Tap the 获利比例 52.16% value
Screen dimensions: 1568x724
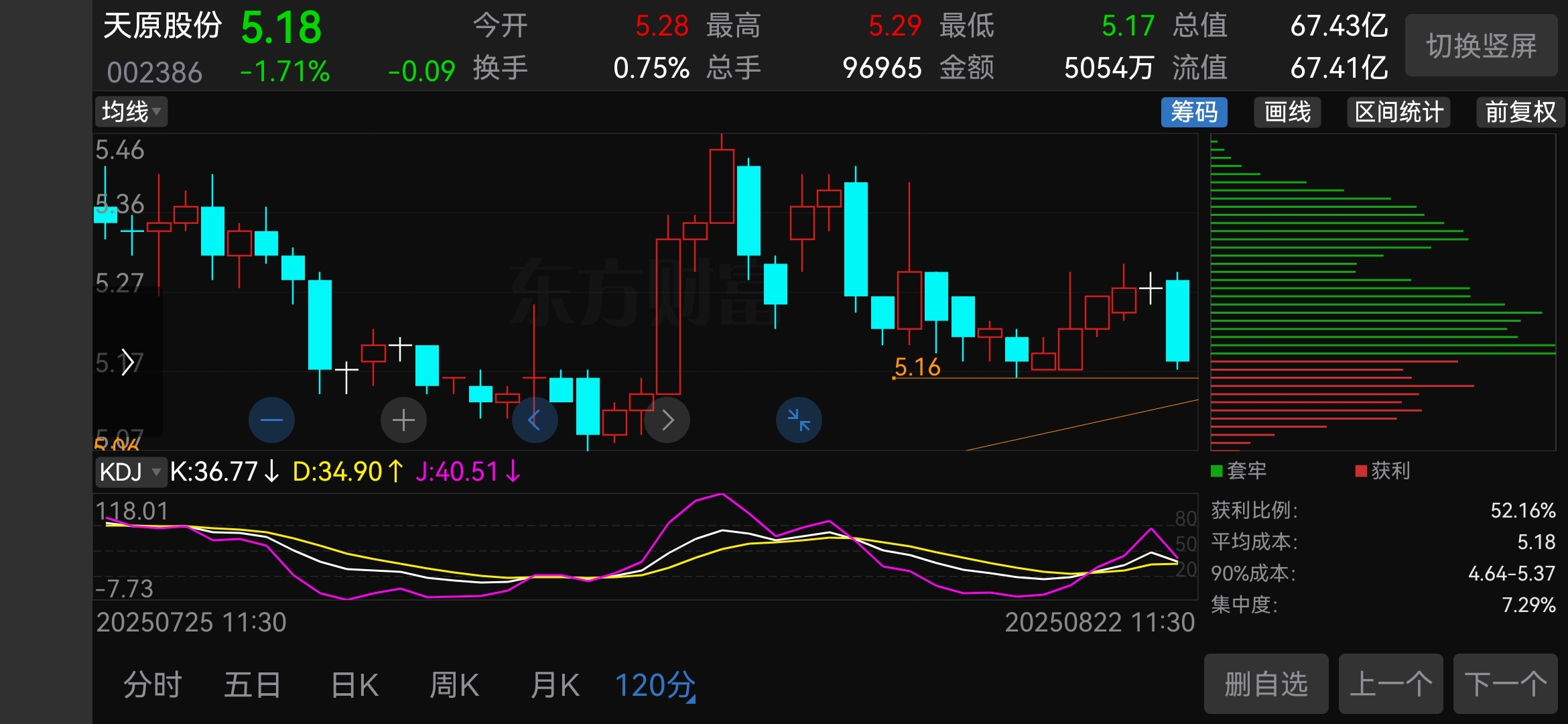pos(1522,511)
